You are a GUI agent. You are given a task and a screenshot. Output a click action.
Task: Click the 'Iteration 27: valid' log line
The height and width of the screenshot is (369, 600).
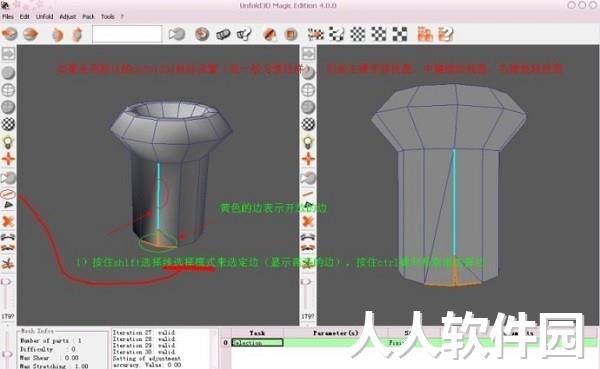(x=143, y=333)
